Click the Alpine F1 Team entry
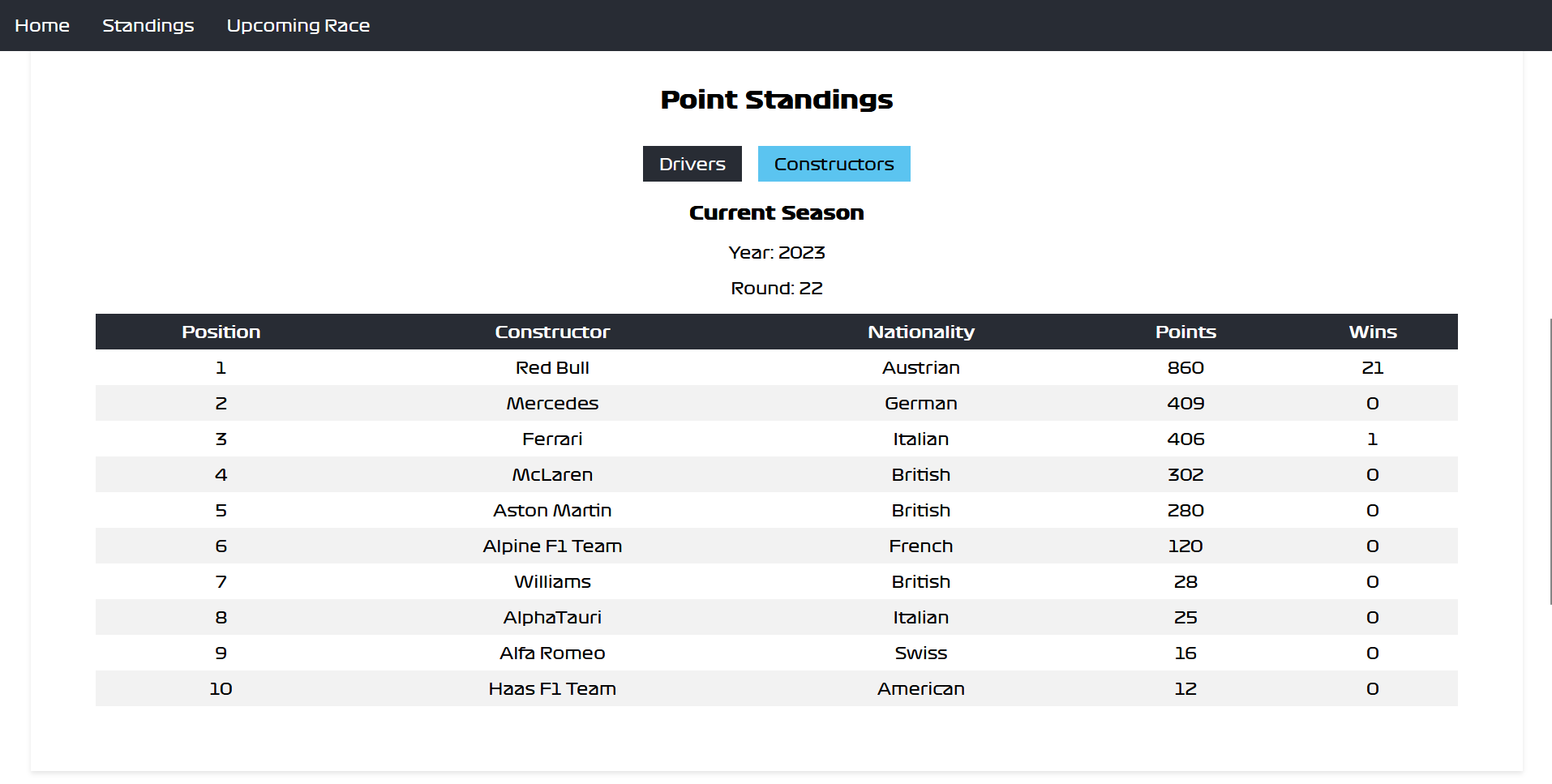 (x=552, y=546)
